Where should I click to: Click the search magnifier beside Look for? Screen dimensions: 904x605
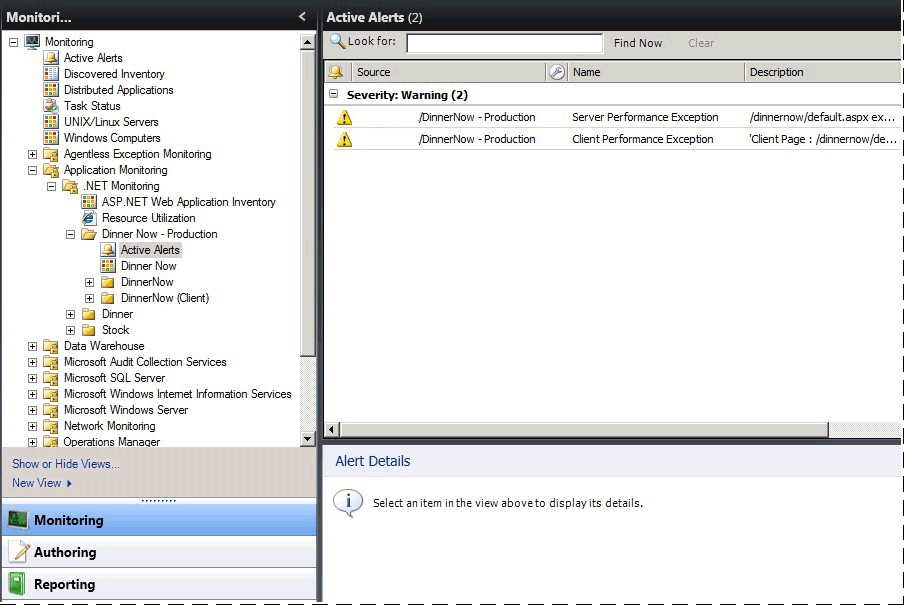click(x=340, y=42)
